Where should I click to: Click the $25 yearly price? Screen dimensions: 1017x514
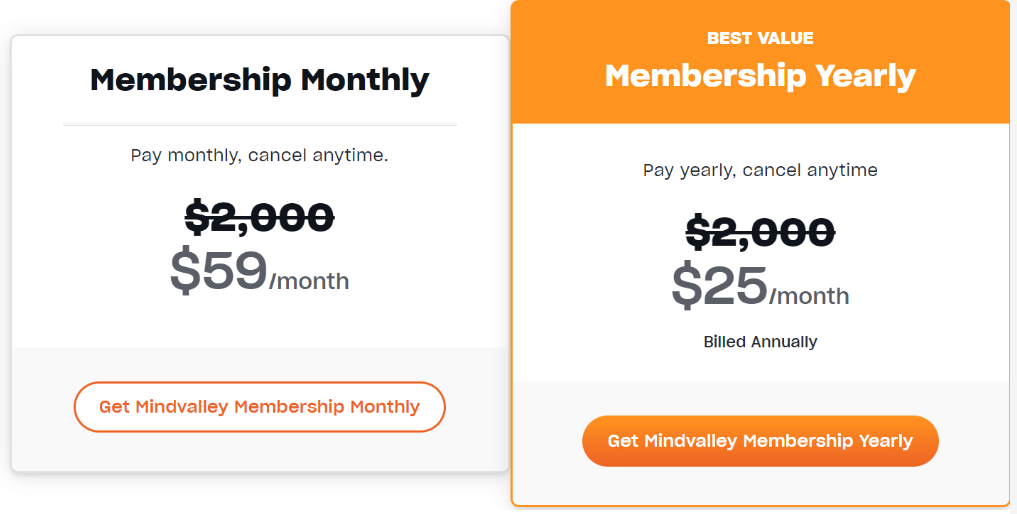tap(719, 286)
